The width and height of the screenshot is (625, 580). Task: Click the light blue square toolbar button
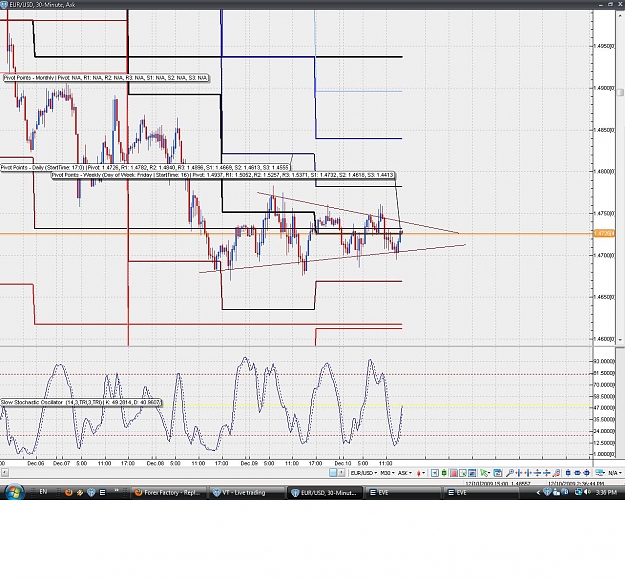click(333, 473)
